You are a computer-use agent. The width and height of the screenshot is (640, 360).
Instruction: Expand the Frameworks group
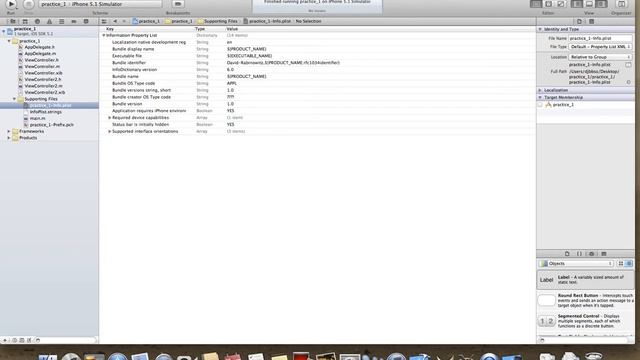tap(9, 131)
